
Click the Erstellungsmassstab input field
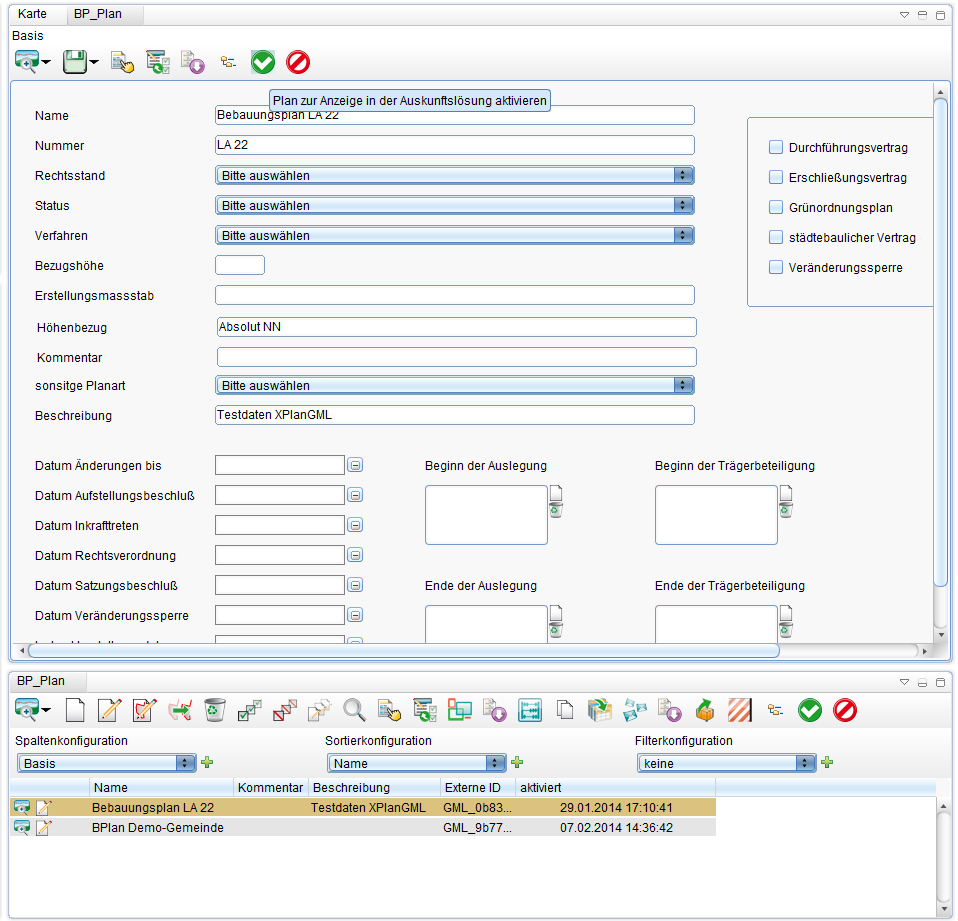point(454,295)
